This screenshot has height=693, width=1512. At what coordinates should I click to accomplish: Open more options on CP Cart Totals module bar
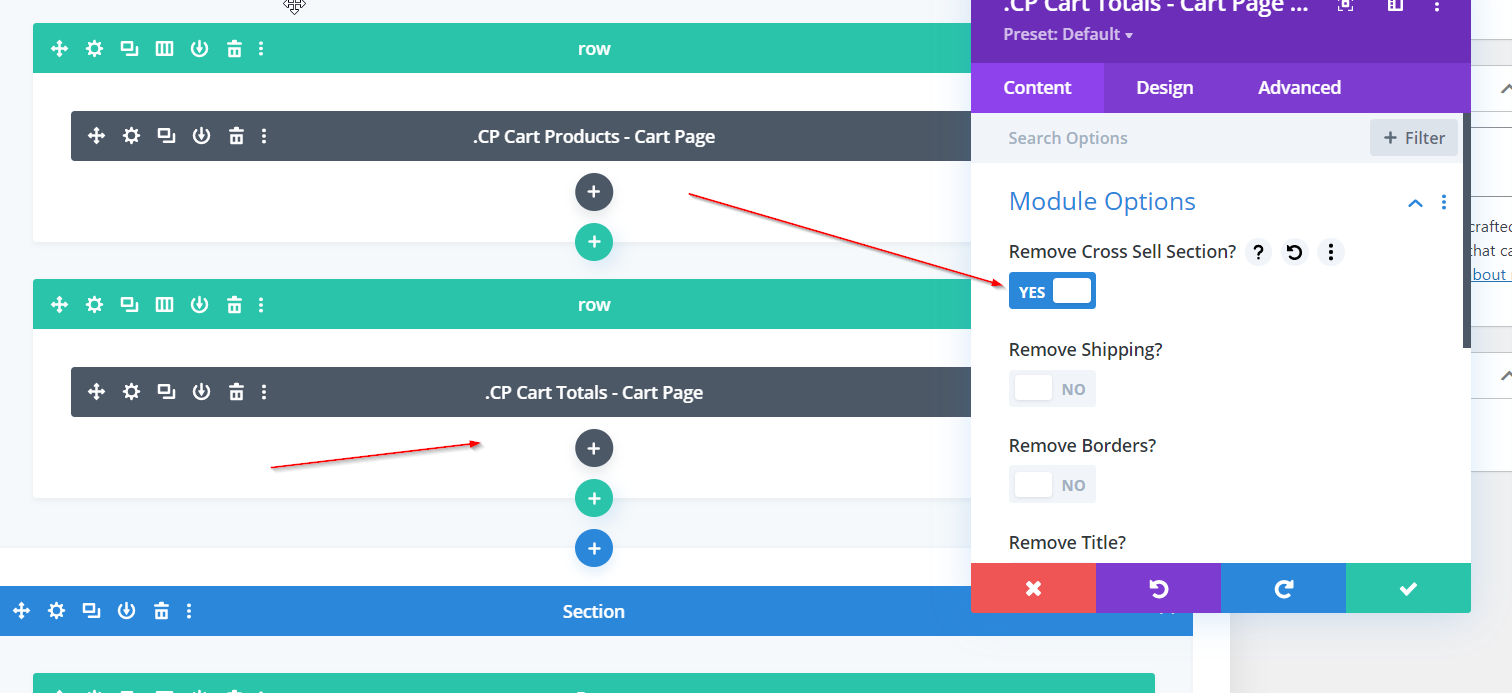pyautogui.click(x=264, y=392)
